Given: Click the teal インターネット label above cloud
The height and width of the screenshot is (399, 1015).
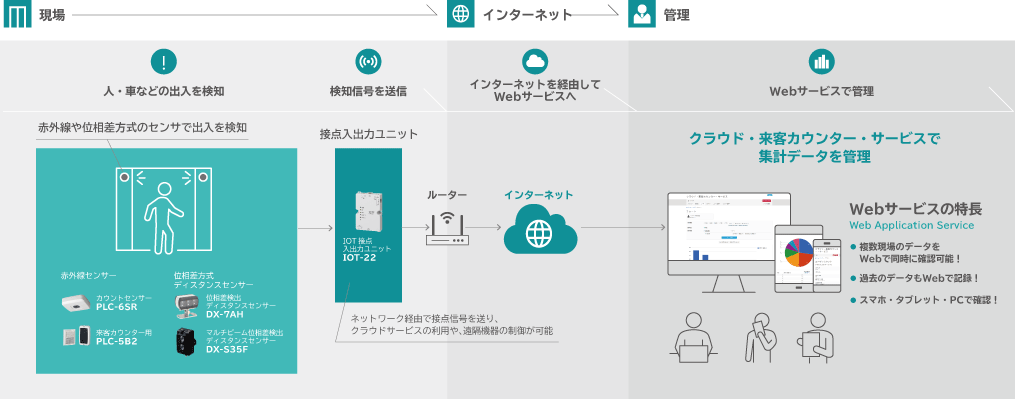Looking at the screenshot, I should click(539, 194).
